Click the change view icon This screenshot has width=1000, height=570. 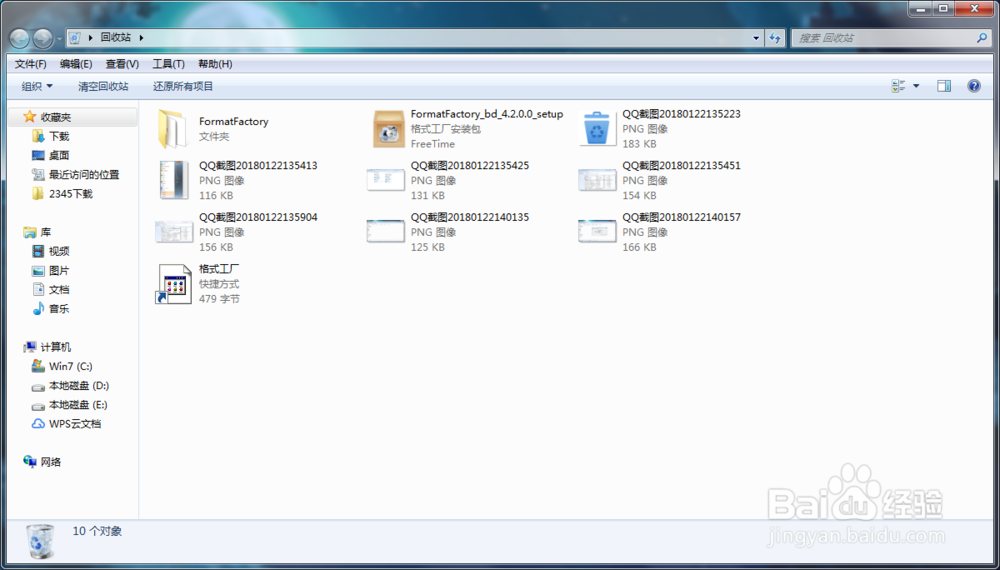(x=899, y=86)
